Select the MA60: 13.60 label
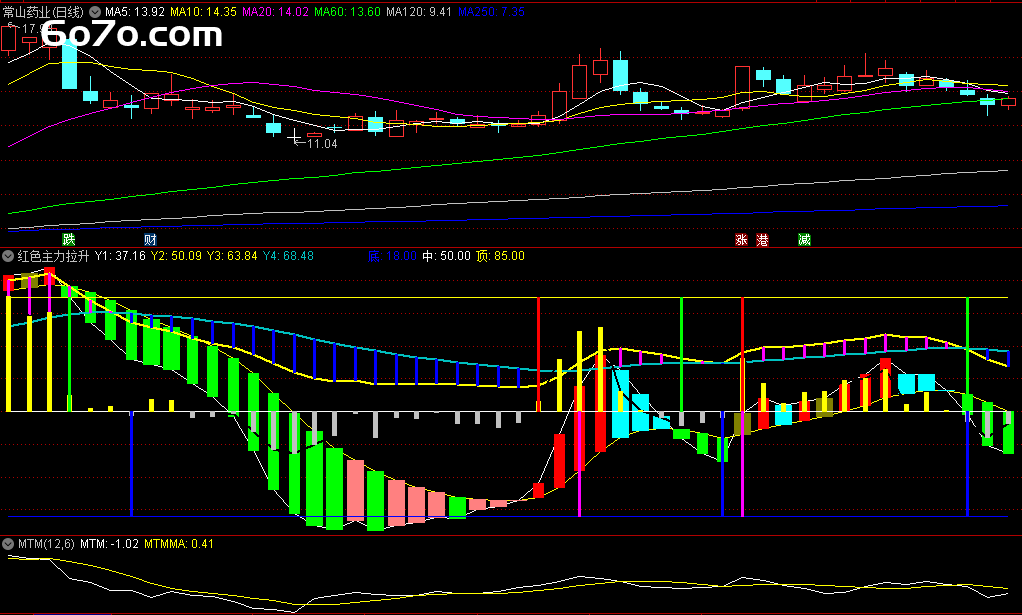Viewport: 1022px width, 615px height. click(x=347, y=12)
